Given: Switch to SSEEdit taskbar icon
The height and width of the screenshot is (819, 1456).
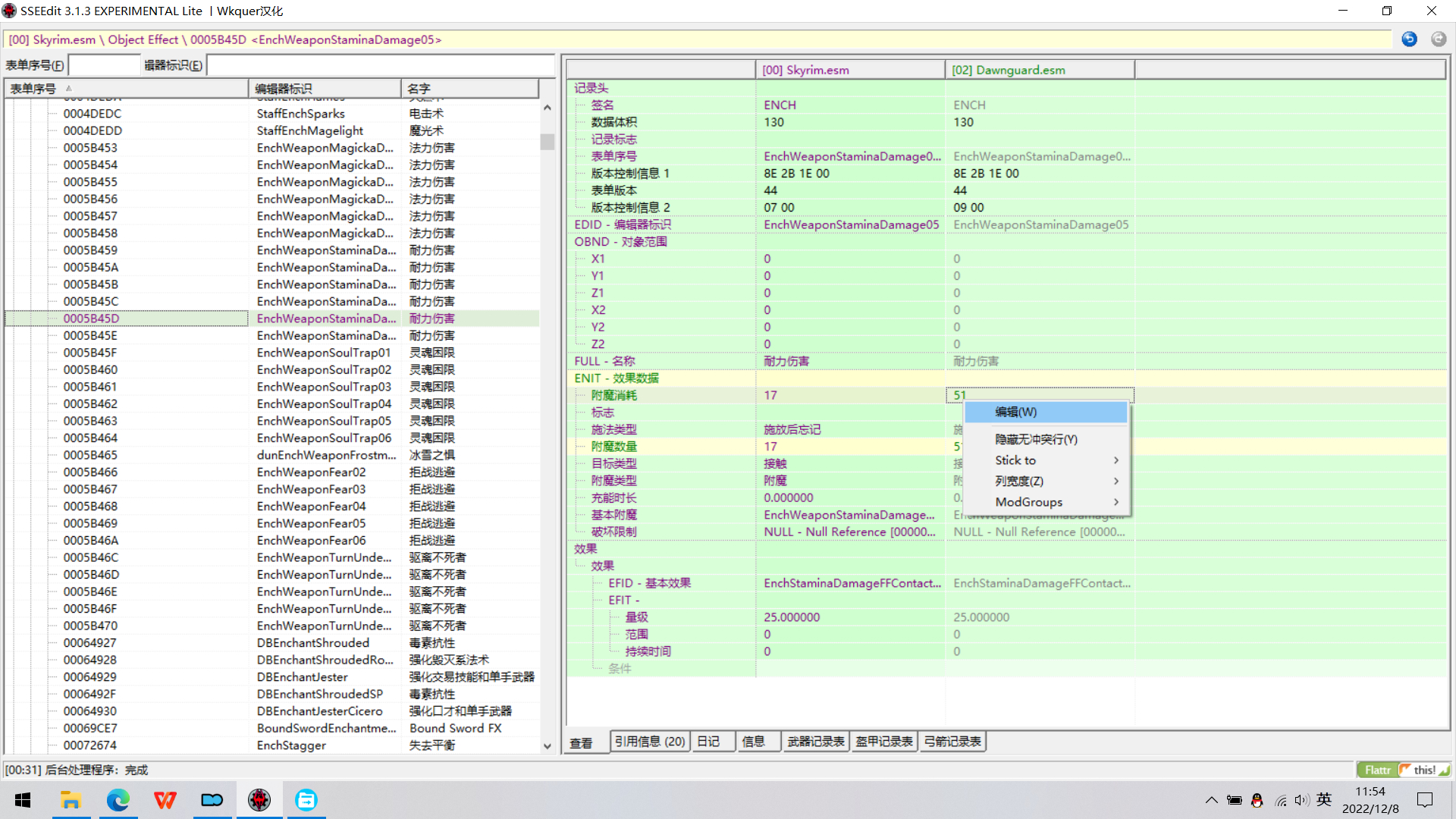Looking at the screenshot, I should point(259,800).
